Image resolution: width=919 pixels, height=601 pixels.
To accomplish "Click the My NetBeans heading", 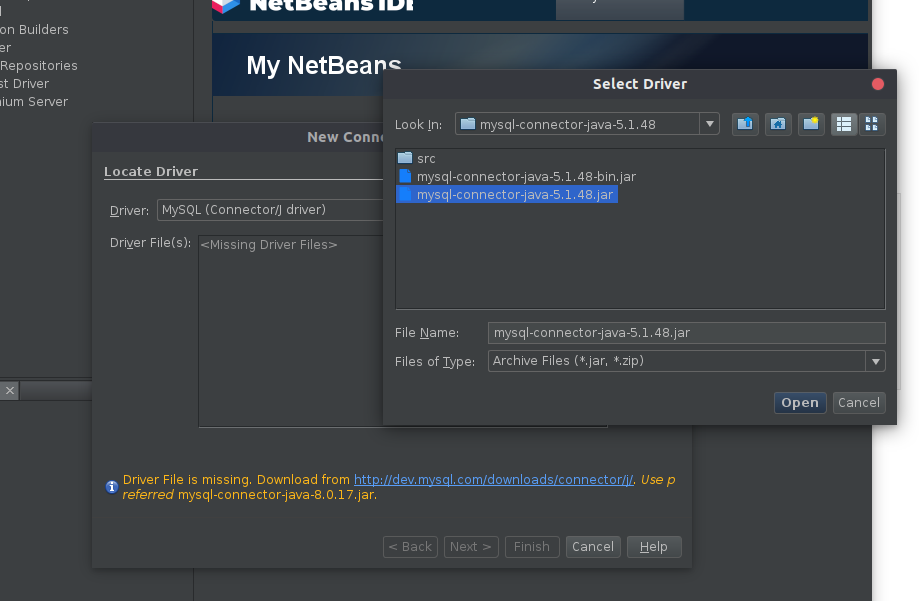I will pos(324,65).
